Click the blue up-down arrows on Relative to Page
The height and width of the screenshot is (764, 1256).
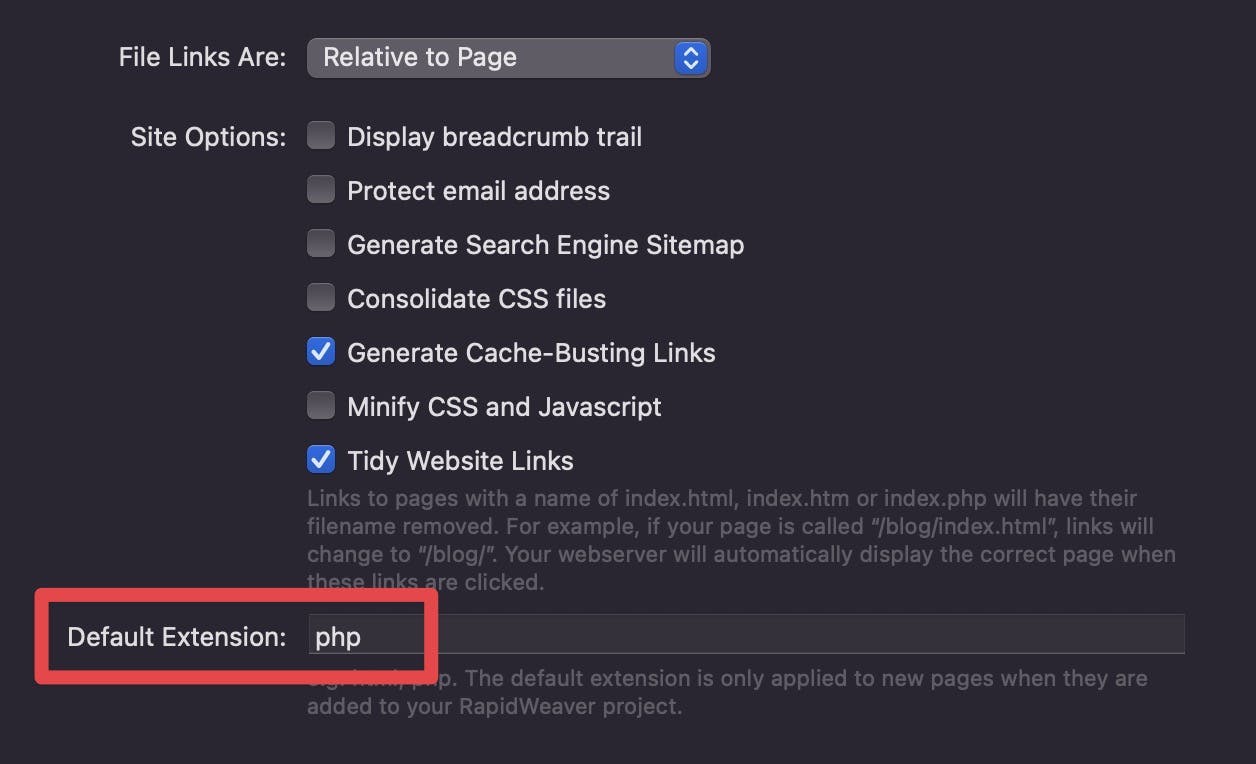tap(690, 58)
